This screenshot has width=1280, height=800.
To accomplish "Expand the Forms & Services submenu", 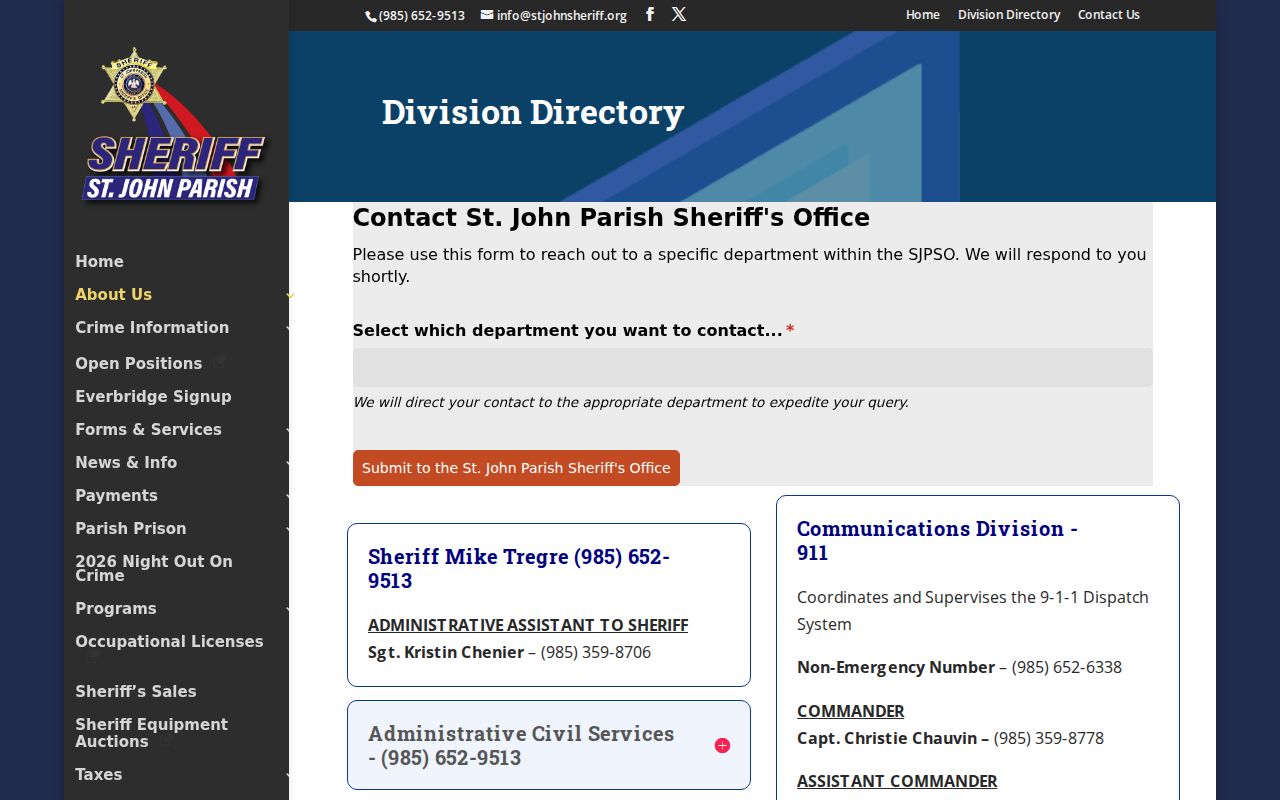I will 289,430.
